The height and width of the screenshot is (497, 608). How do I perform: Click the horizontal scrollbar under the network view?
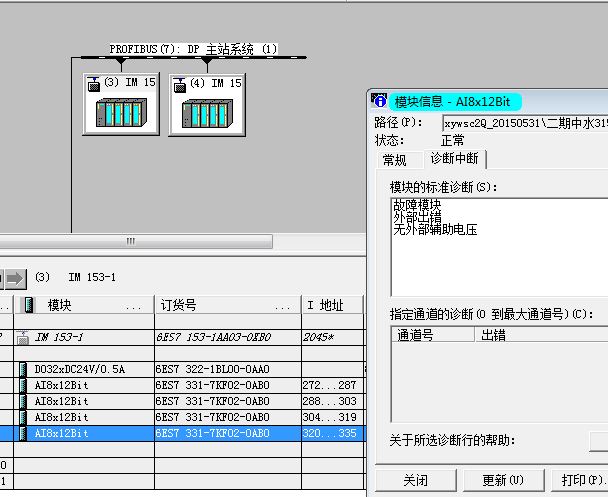(x=136, y=241)
